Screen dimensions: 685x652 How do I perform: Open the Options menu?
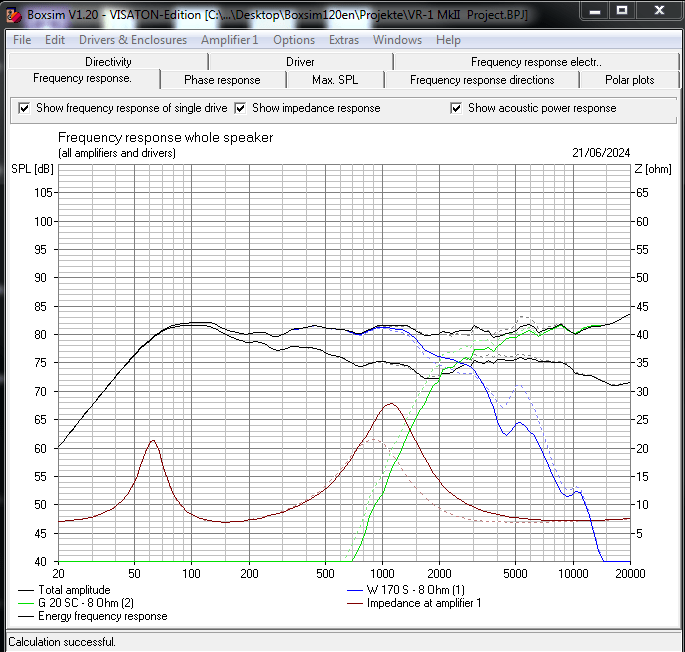click(x=294, y=40)
